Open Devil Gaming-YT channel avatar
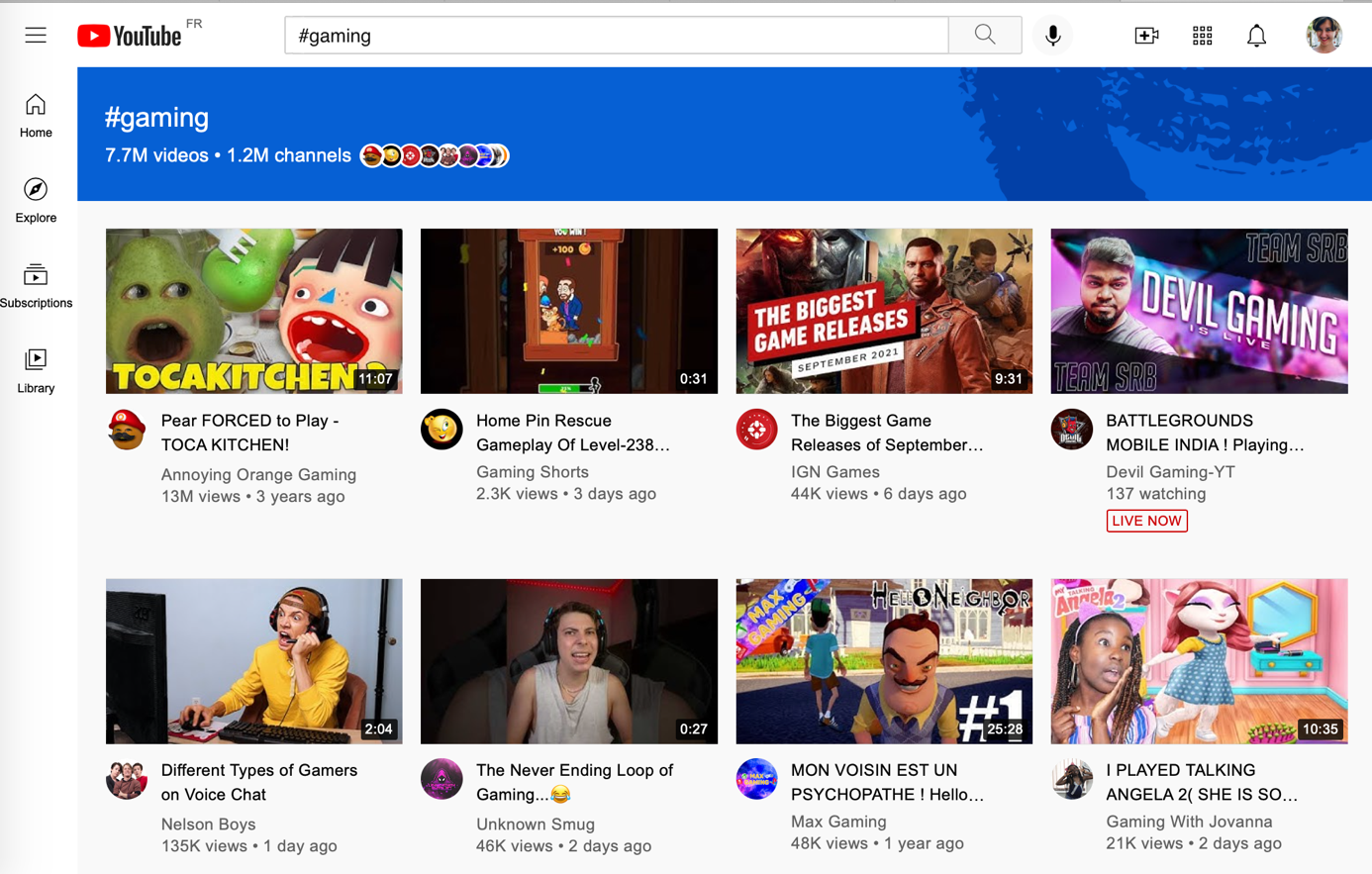The height and width of the screenshot is (874, 1372). pos(1071,430)
